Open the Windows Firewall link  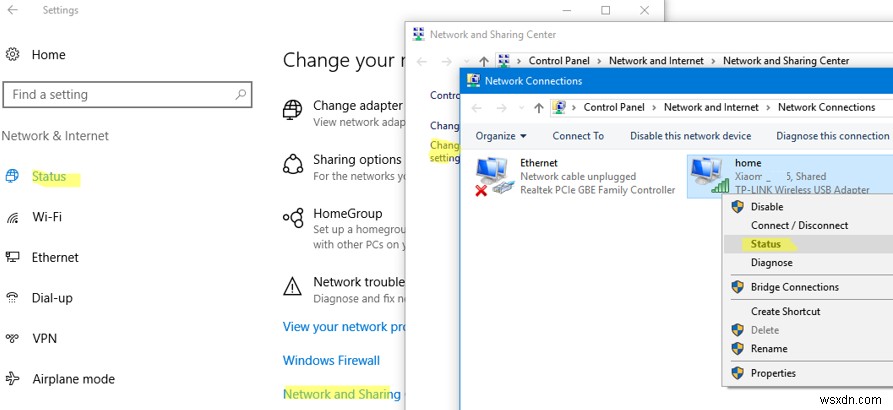click(x=331, y=360)
